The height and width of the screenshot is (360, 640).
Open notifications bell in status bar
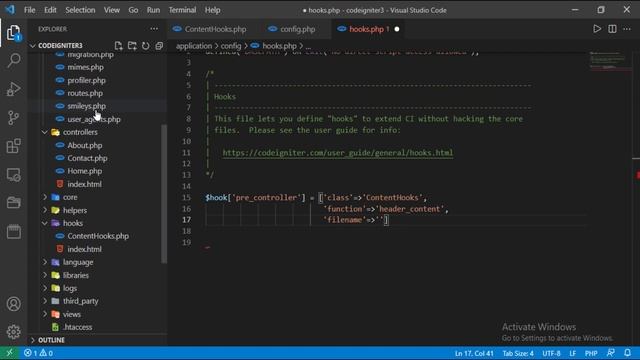pyautogui.click(x=627, y=353)
